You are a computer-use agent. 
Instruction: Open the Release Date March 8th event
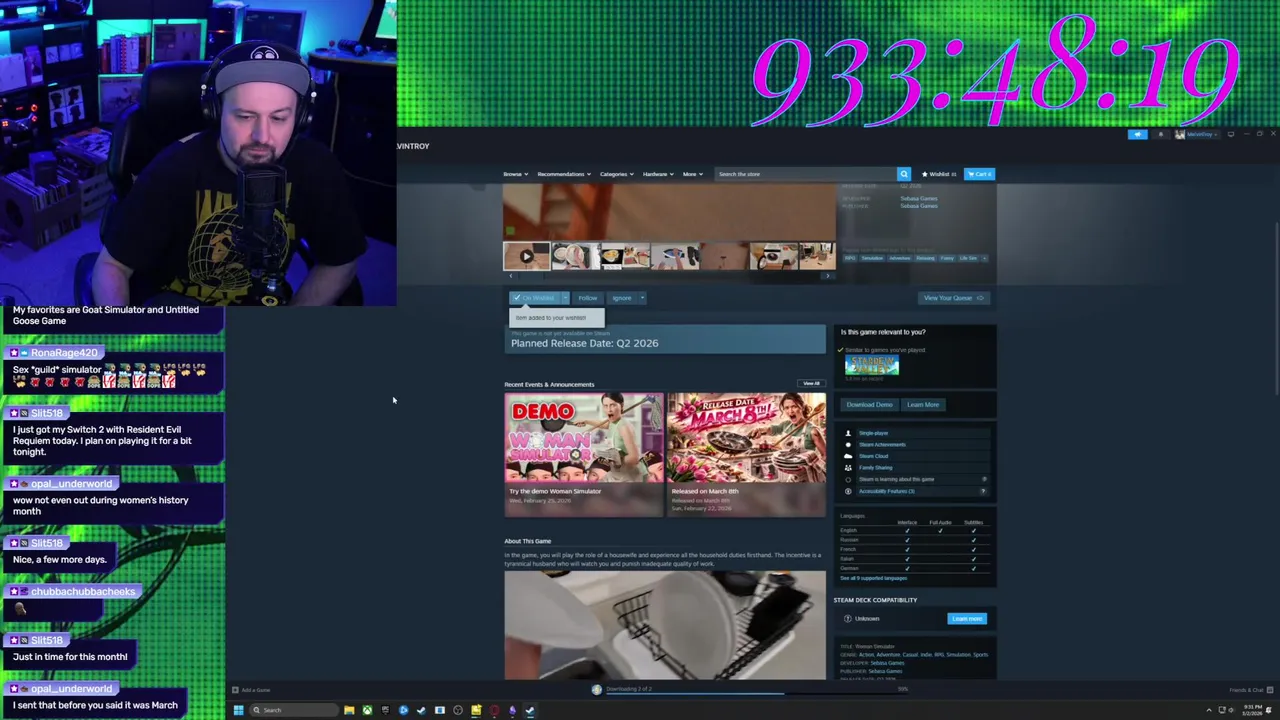click(747, 454)
